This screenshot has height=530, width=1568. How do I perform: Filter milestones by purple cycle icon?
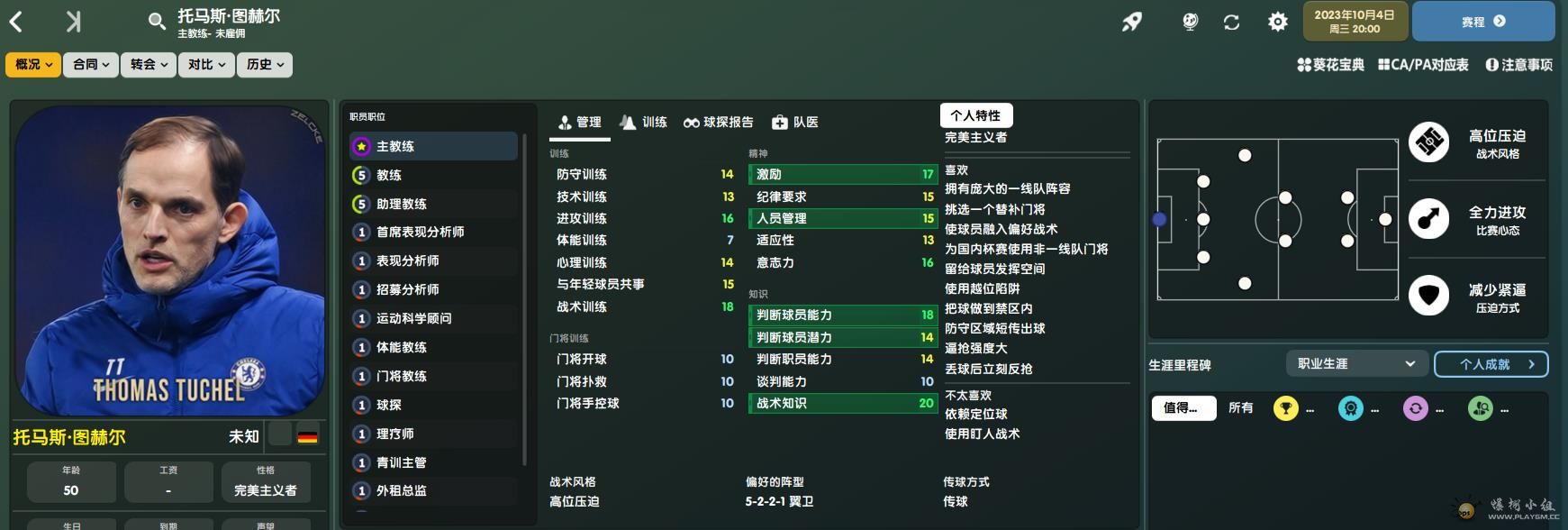click(x=1415, y=408)
